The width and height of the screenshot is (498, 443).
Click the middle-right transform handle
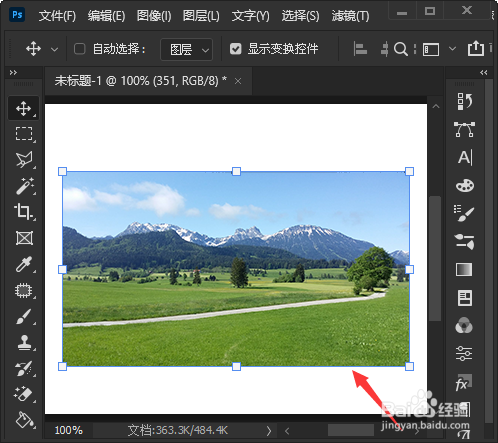coord(409,269)
